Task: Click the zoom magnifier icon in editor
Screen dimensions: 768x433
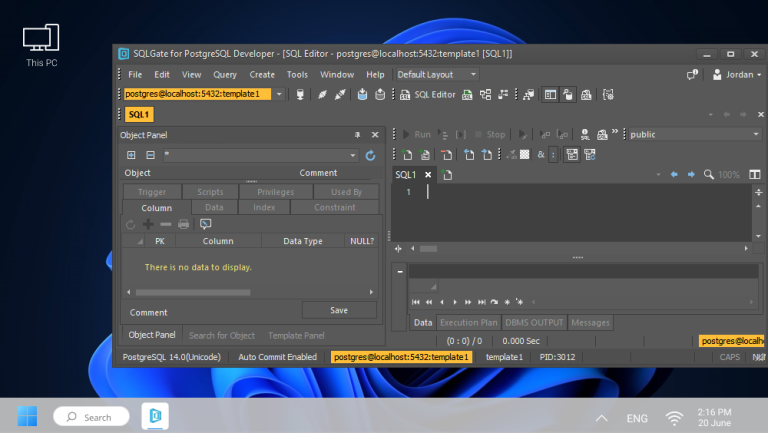Action: pos(709,174)
